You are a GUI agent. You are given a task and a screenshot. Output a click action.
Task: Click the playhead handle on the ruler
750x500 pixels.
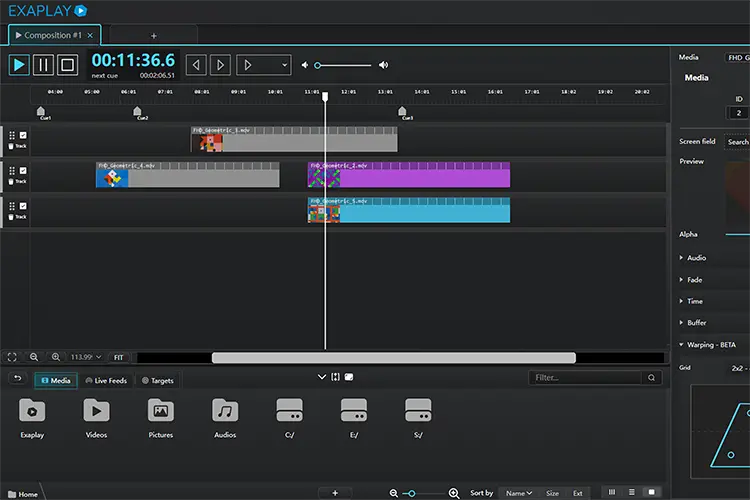point(325,96)
